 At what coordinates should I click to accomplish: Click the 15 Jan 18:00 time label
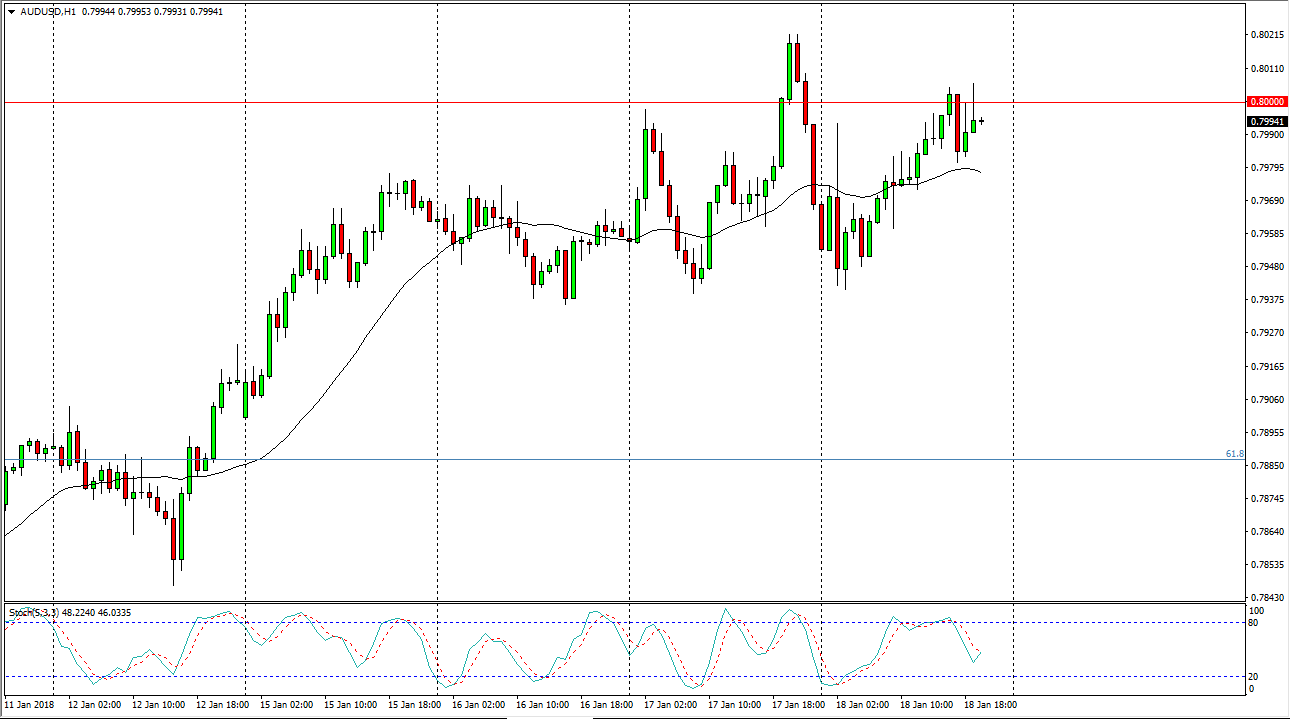click(414, 705)
